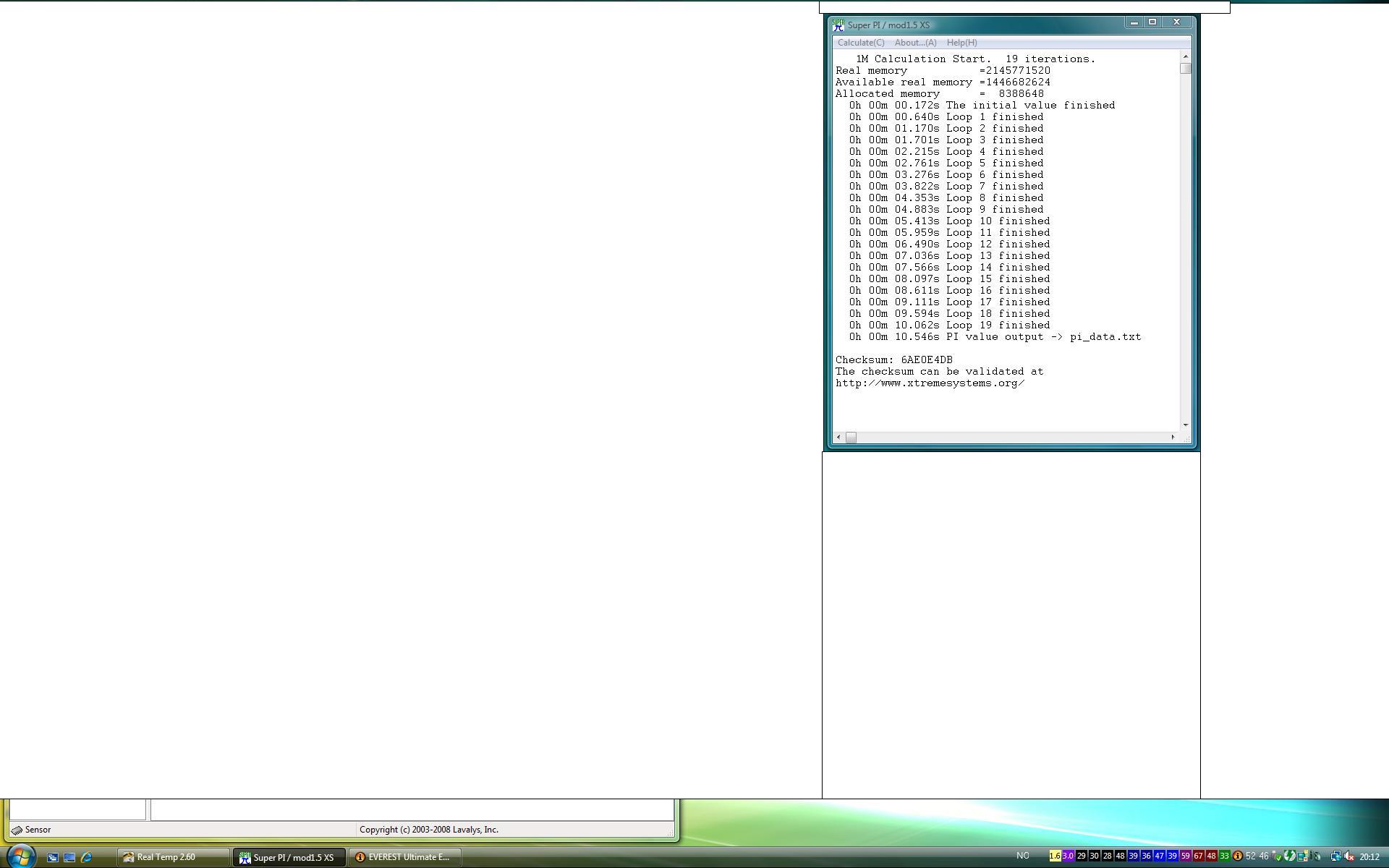Maximize the Super PI window
The height and width of the screenshot is (868, 1389).
[1152, 22]
